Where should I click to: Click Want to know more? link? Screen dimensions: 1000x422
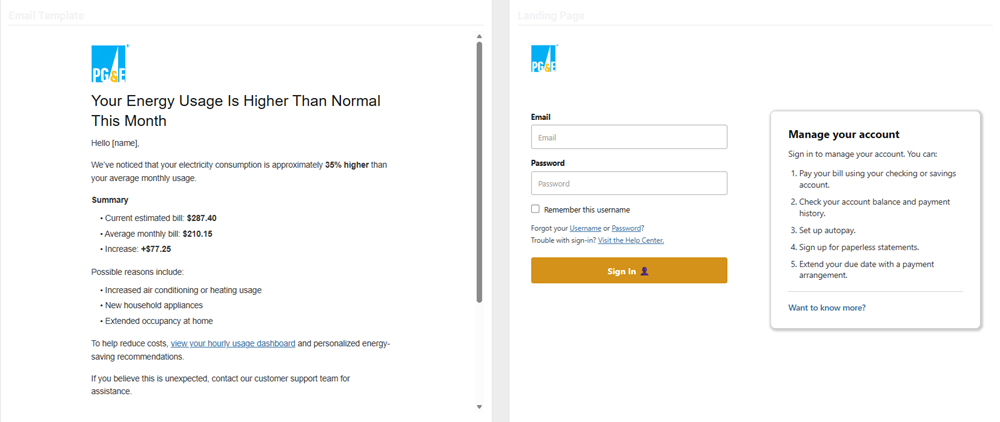827,307
